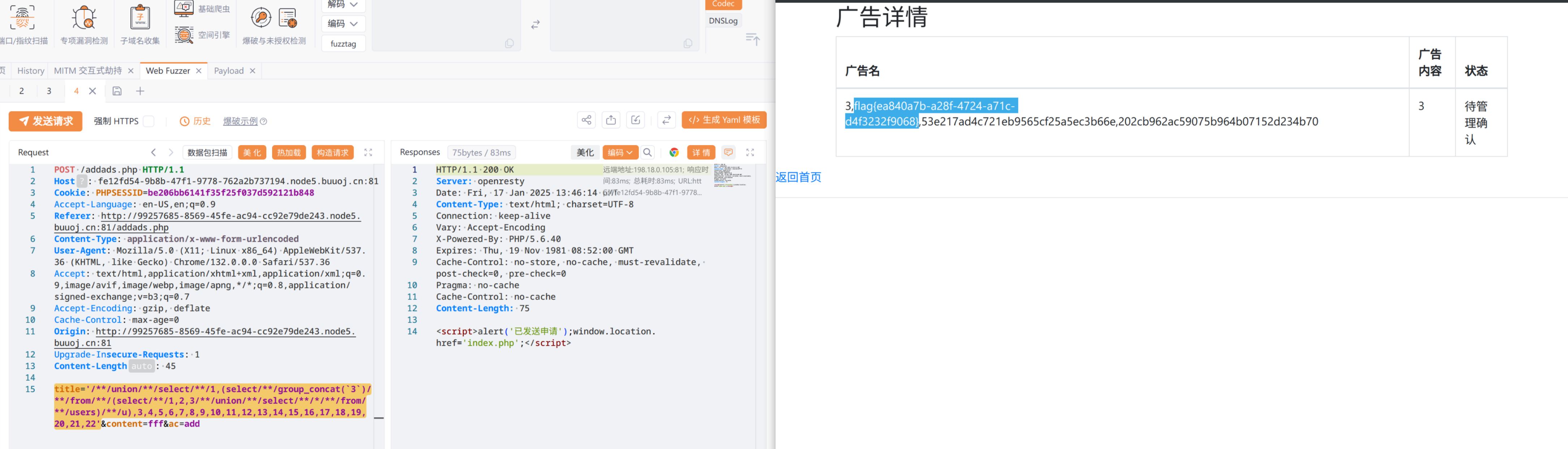Open the help icon next to 爆破示例

[x=264, y=121]
